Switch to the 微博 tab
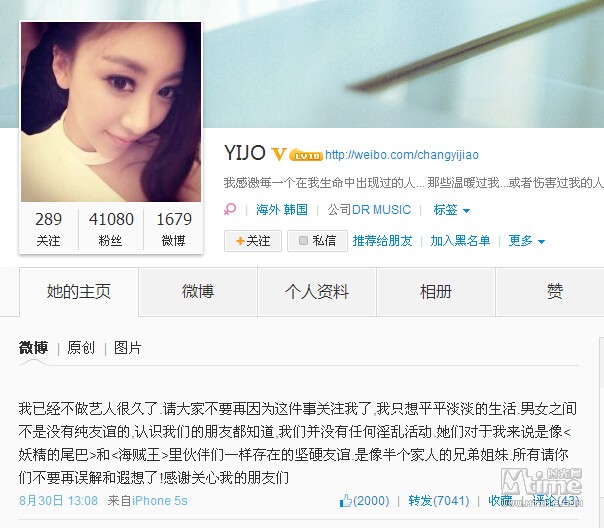 (198, 292)
